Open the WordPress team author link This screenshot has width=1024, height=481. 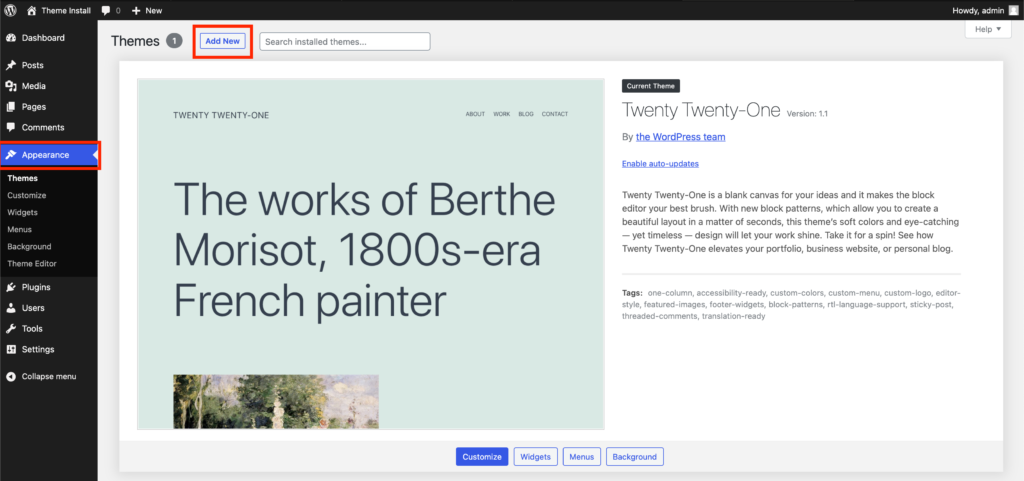[680, 137]
